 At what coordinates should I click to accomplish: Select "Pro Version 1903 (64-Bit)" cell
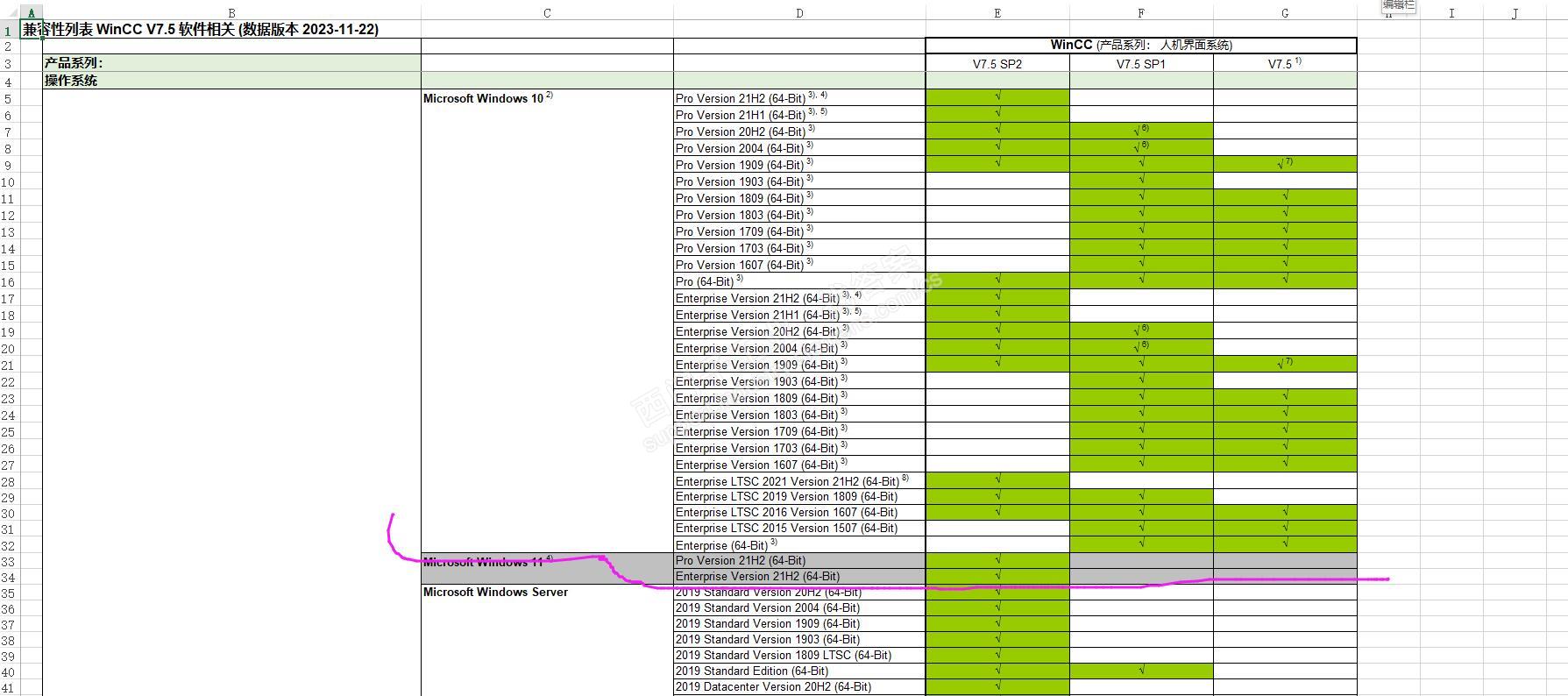[799, 181]
